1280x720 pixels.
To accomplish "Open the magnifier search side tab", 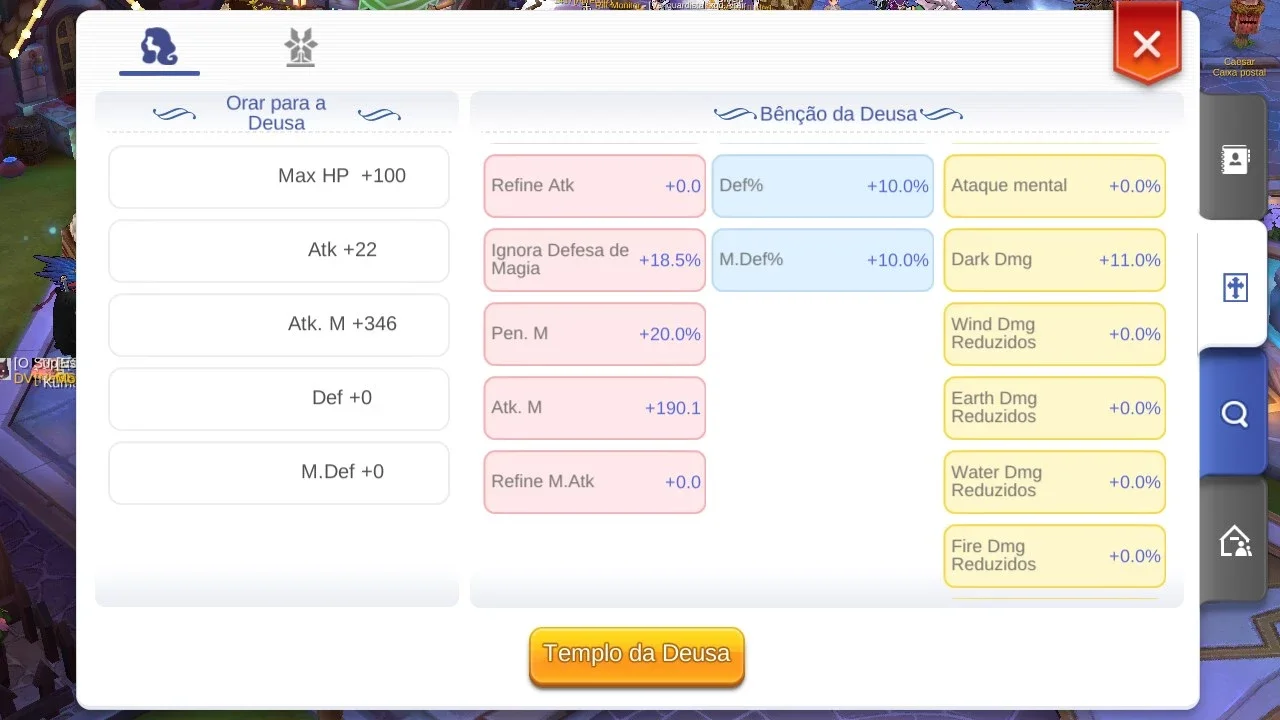I will 1235,413.
